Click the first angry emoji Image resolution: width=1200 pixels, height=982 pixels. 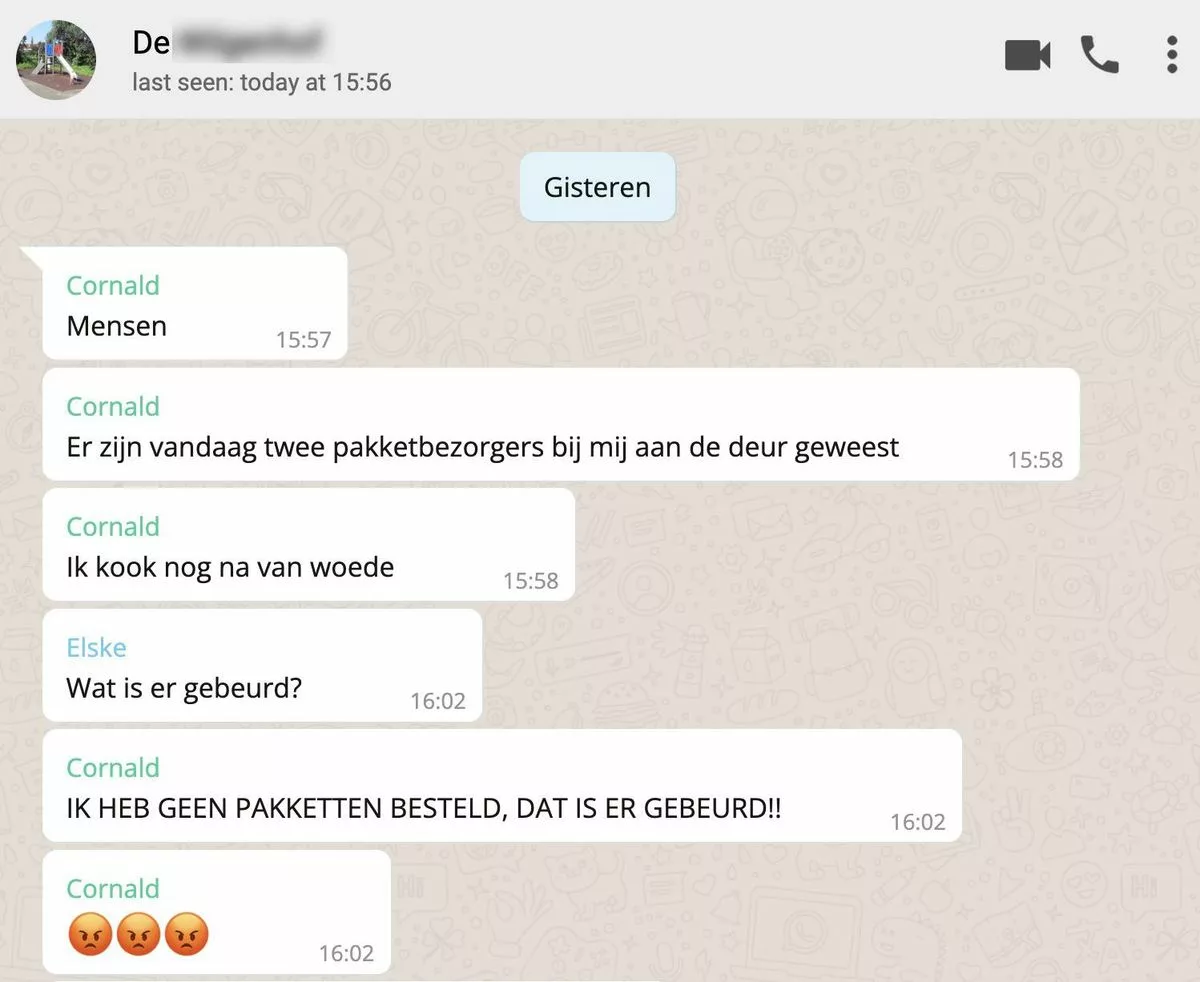point(89,934)
